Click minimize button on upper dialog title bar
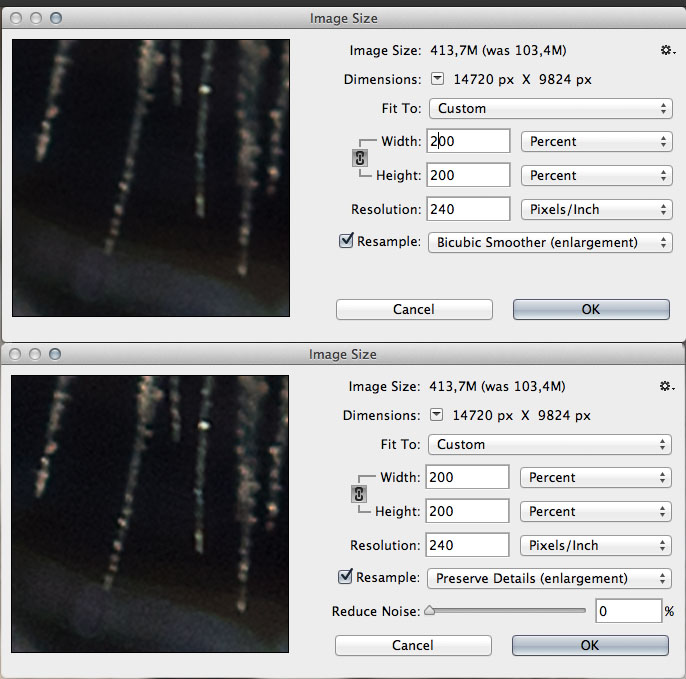This screenshot has width=686, height=679. (x=36, y=18)
